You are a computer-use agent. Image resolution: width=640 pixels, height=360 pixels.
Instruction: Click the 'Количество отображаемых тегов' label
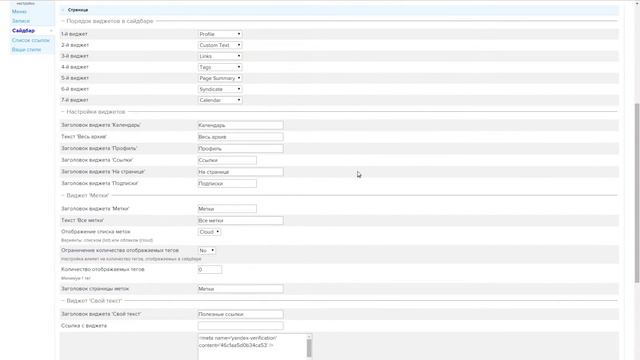103,269
